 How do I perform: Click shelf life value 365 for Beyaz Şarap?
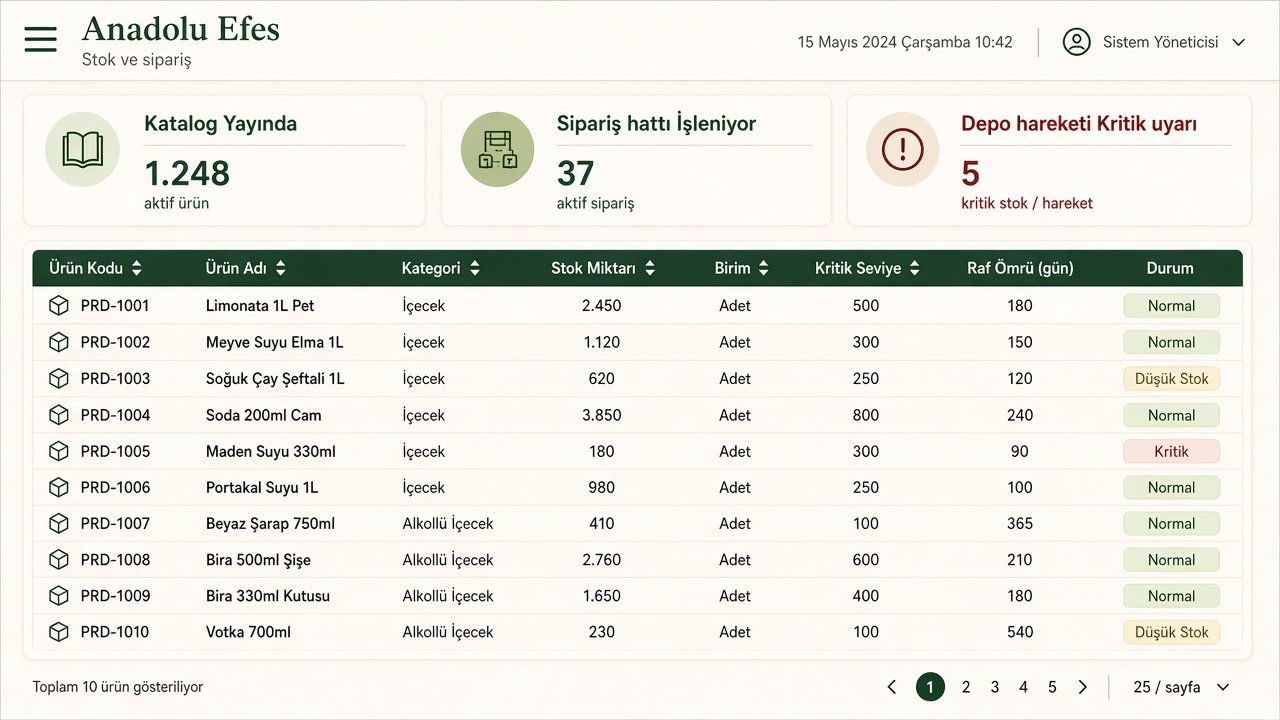pyautogui.click(x=1020, y=523)
